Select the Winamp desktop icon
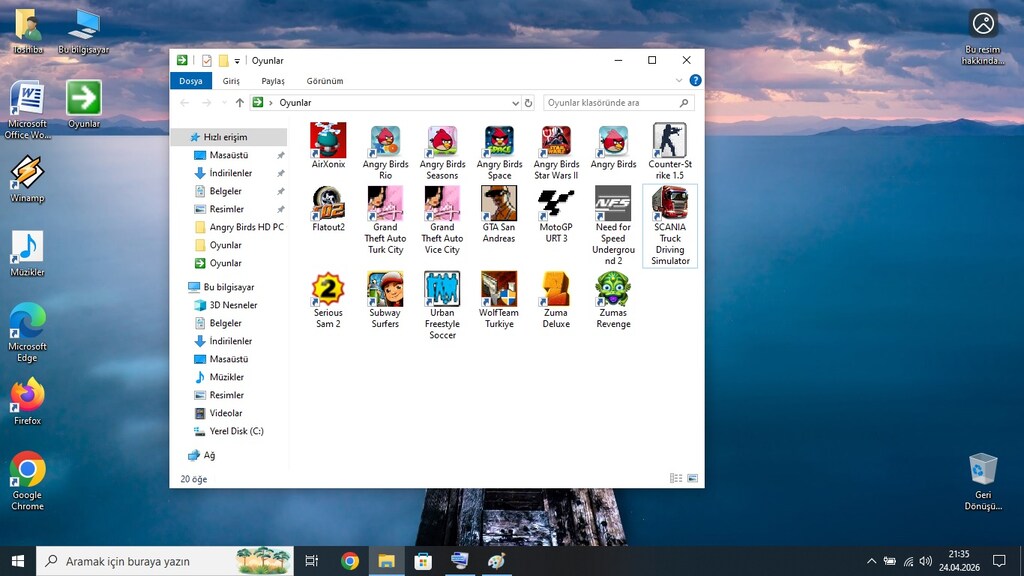The width and height of the screenshot is (1024, 576). (27, 179)
